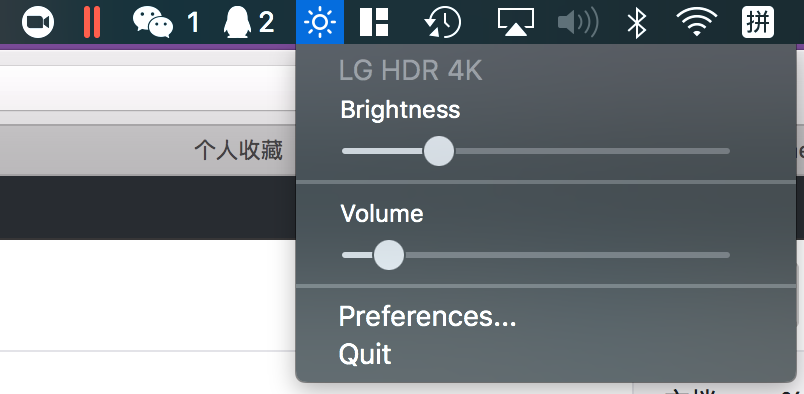
Task: Switch input source via the 拼 icon
Action: (758, 22)
